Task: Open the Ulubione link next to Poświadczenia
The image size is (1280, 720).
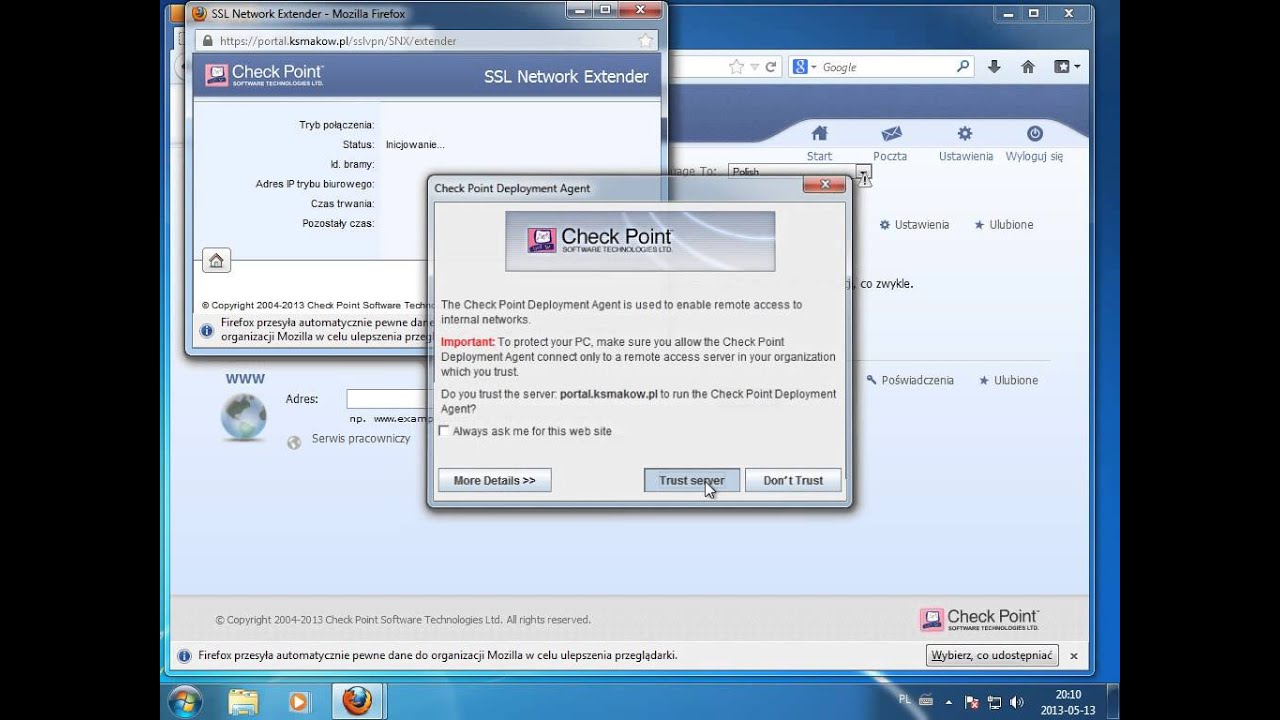Action: click(1008, 380)
